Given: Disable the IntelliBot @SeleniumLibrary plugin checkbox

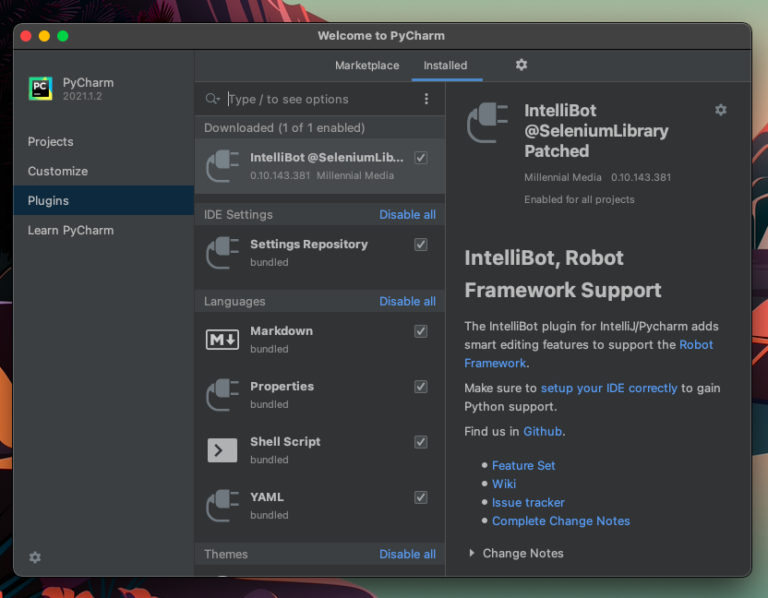Looking at the screenshot, I should tap(421, 158).
